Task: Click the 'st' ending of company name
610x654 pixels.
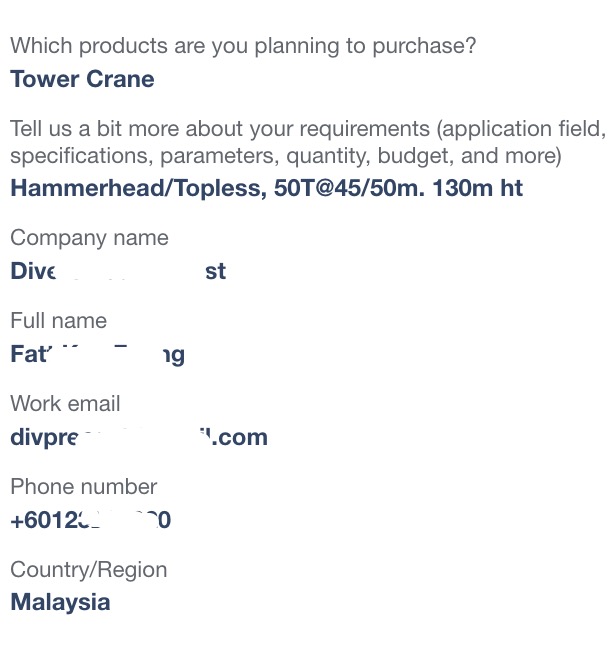Action: click(216, 272)
